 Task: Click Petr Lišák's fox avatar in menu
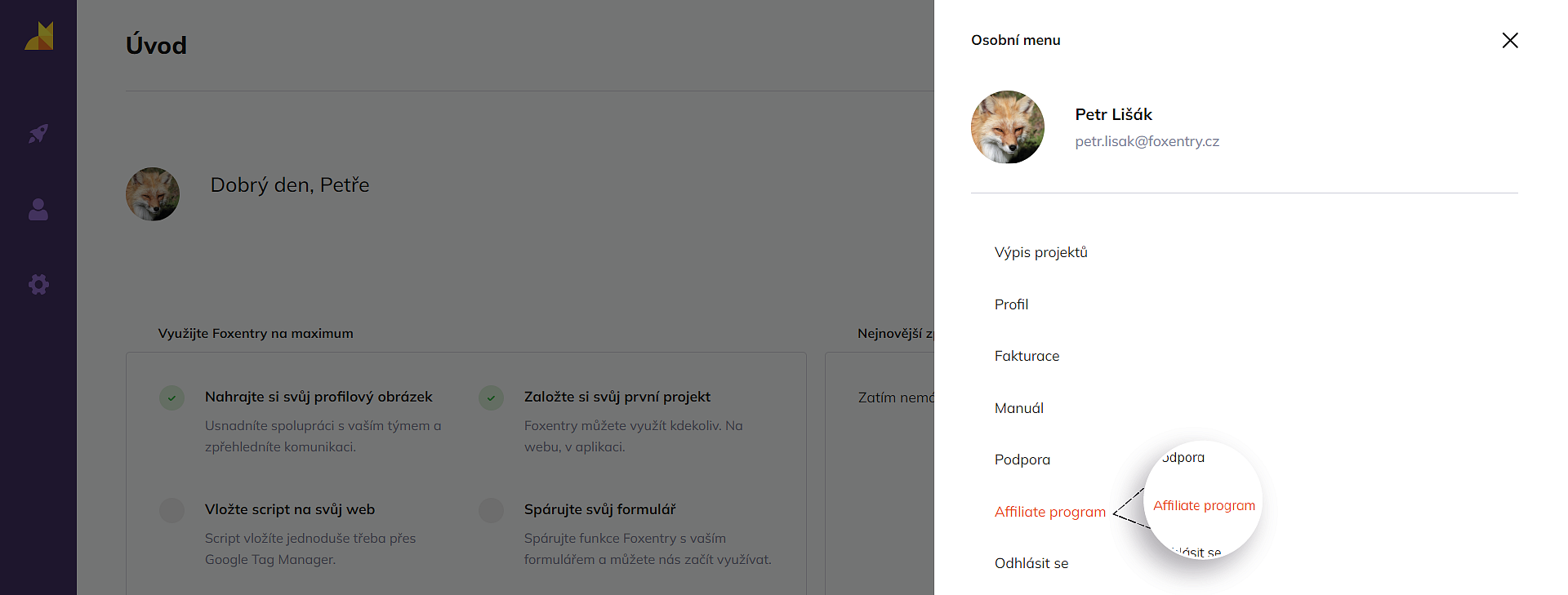tap(1007, 127)
